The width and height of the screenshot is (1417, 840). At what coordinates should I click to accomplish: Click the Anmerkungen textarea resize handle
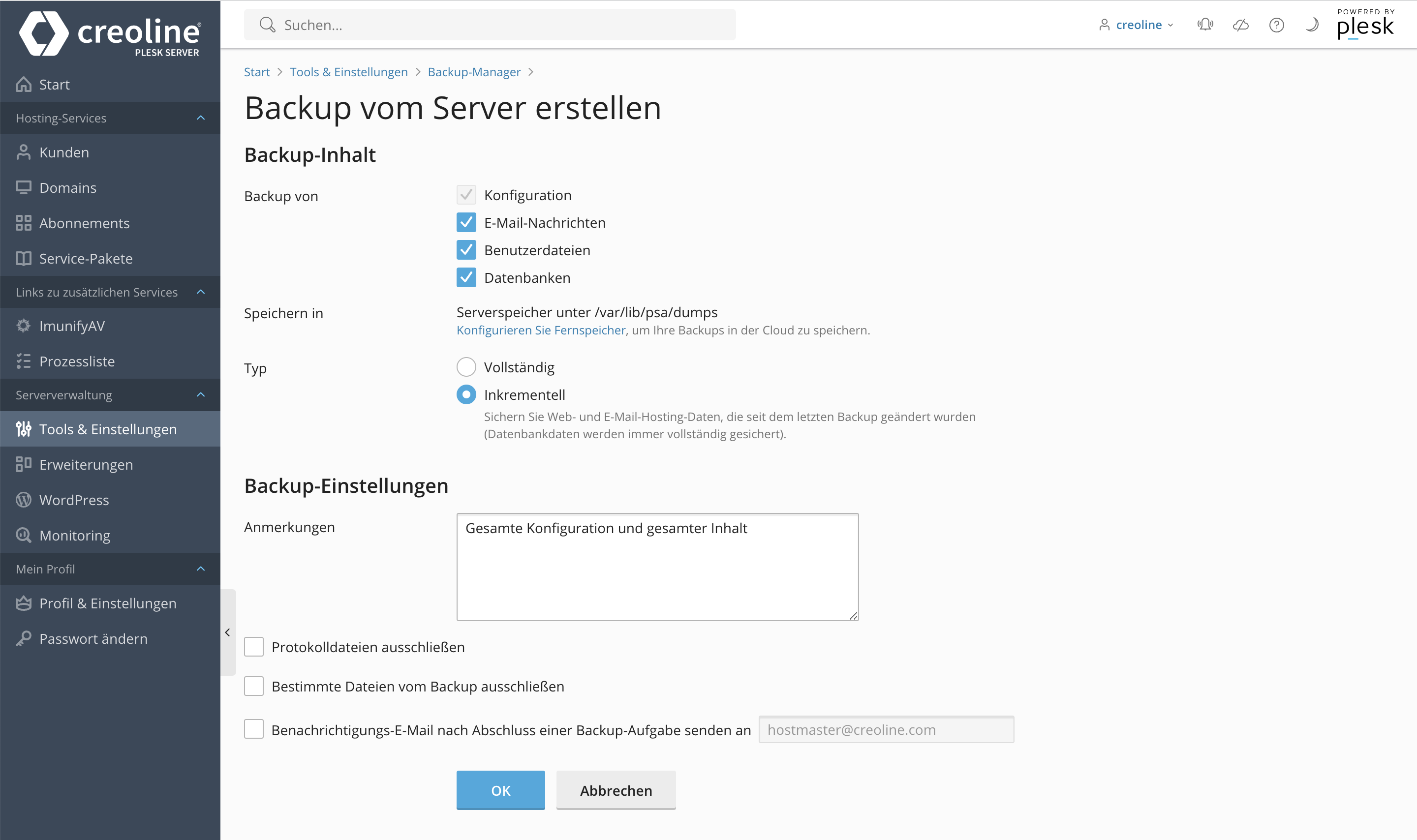click(x=853, y=615)
